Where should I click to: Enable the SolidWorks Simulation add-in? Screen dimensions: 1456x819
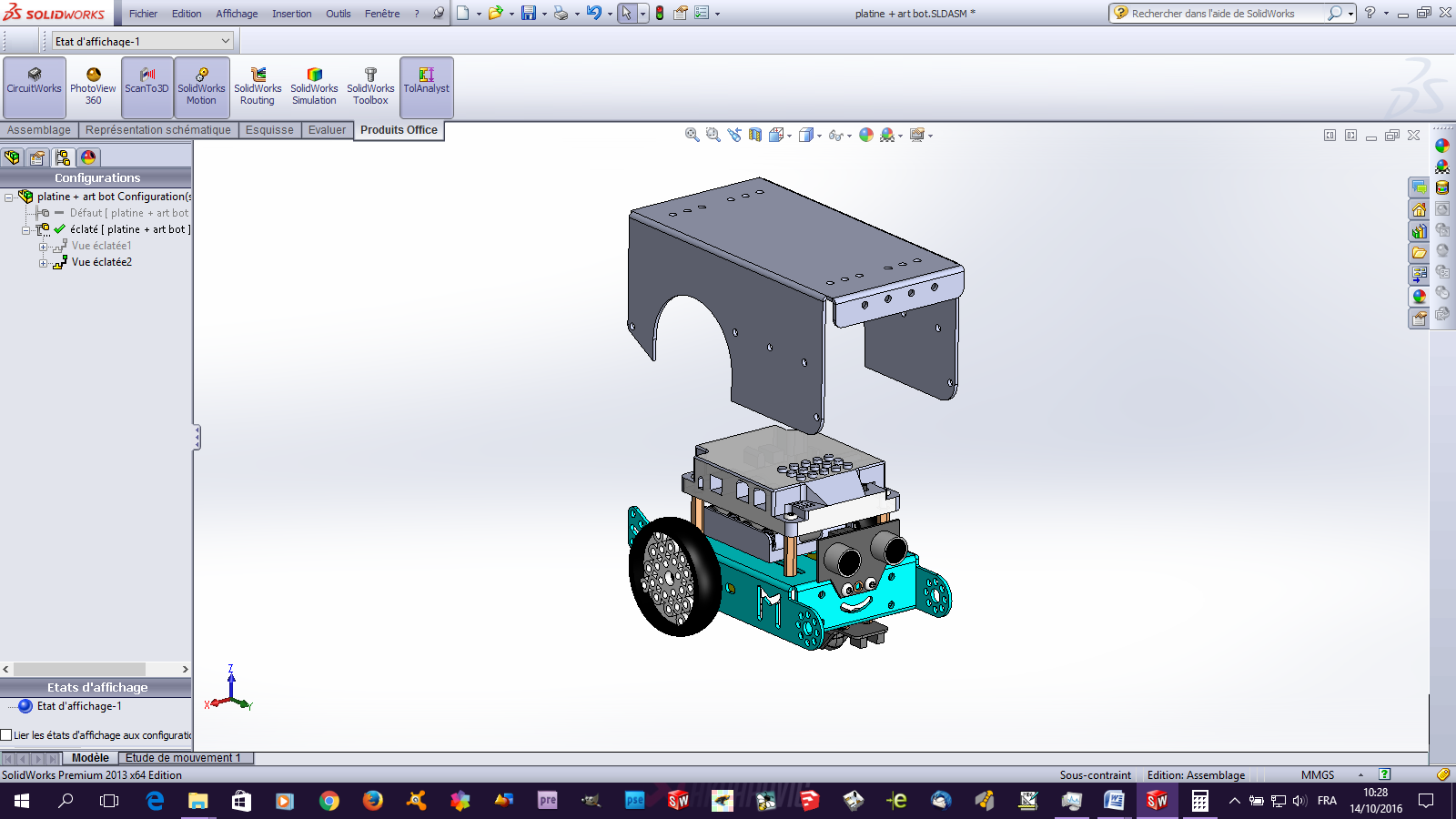pos(314,86)
